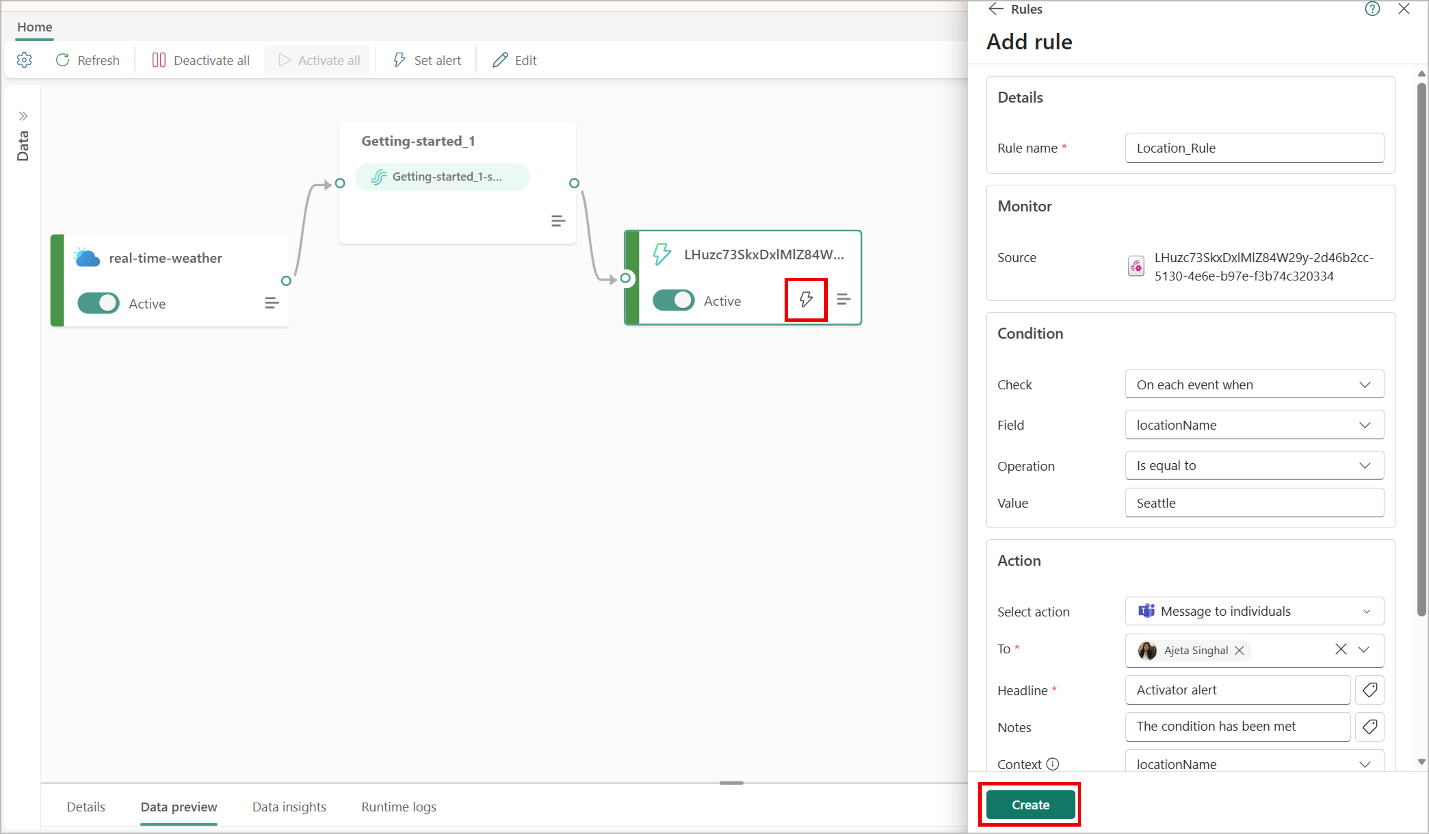Toggle the Active switch on real-time-weather

(x=98, y=302)
